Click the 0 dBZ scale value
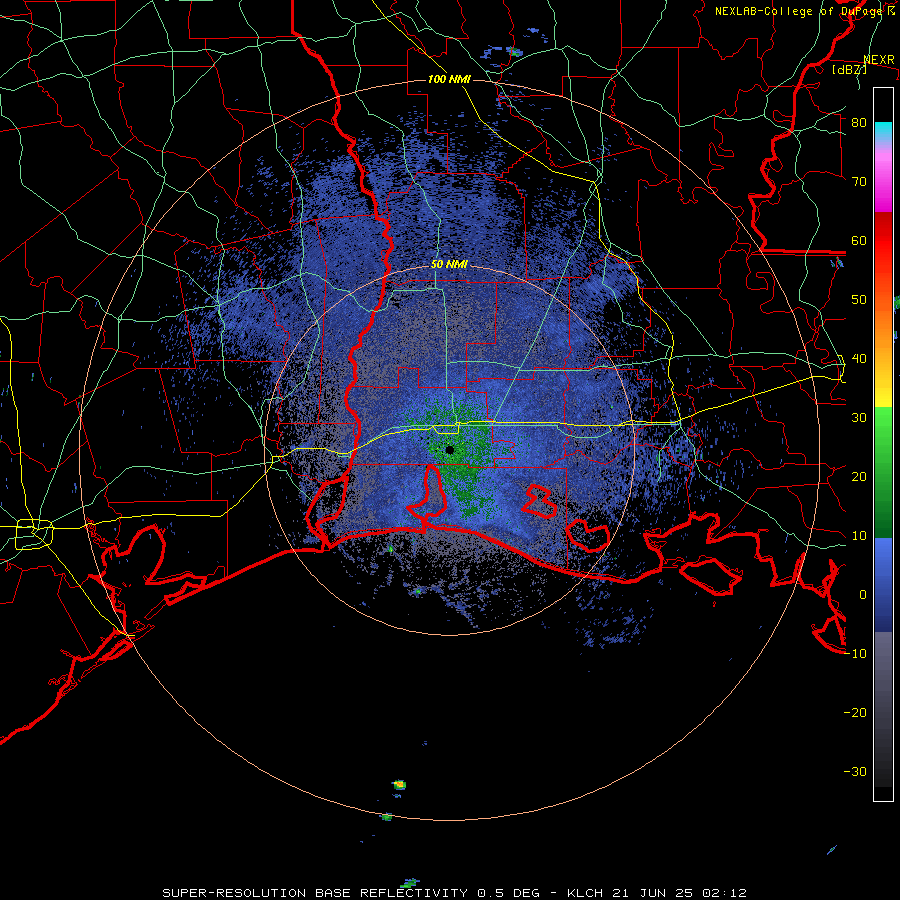 pyautogui.click(x=863, y=595)
